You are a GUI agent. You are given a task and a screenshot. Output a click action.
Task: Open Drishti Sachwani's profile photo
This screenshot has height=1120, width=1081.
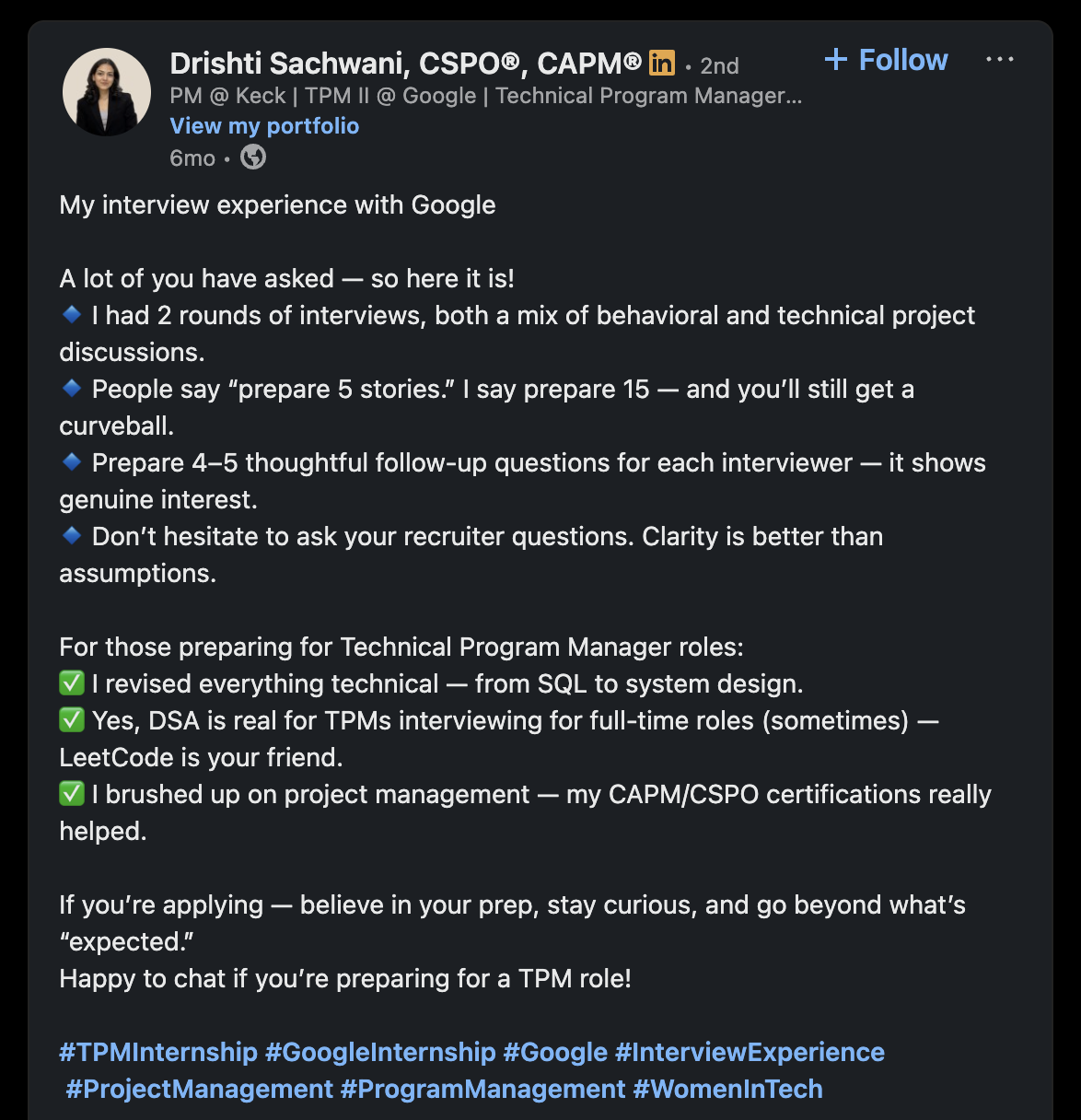(107, 92)
